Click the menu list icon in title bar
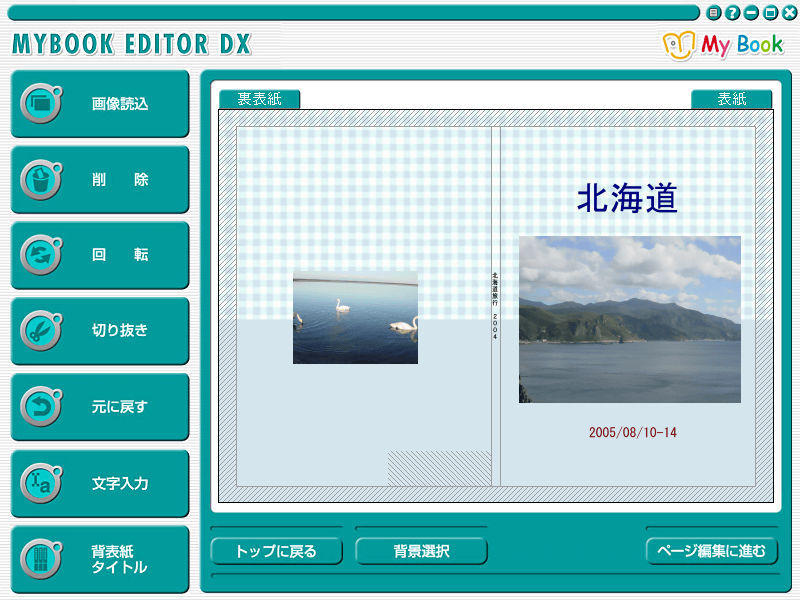The width and height of the screenshot is (800, 600). [x=714, y=13]
